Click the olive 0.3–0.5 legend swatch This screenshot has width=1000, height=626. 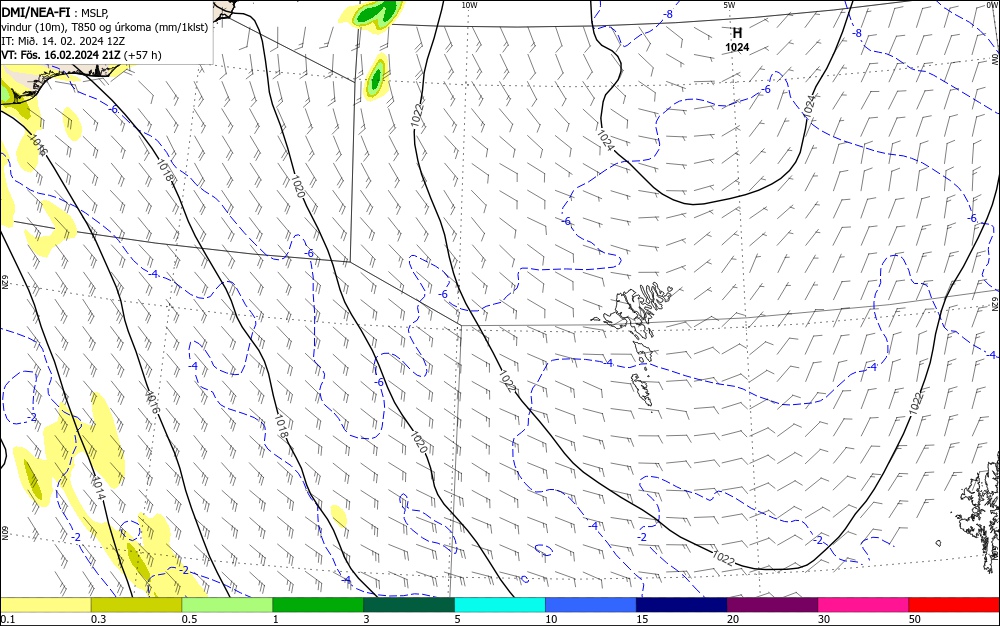point(136,605)
